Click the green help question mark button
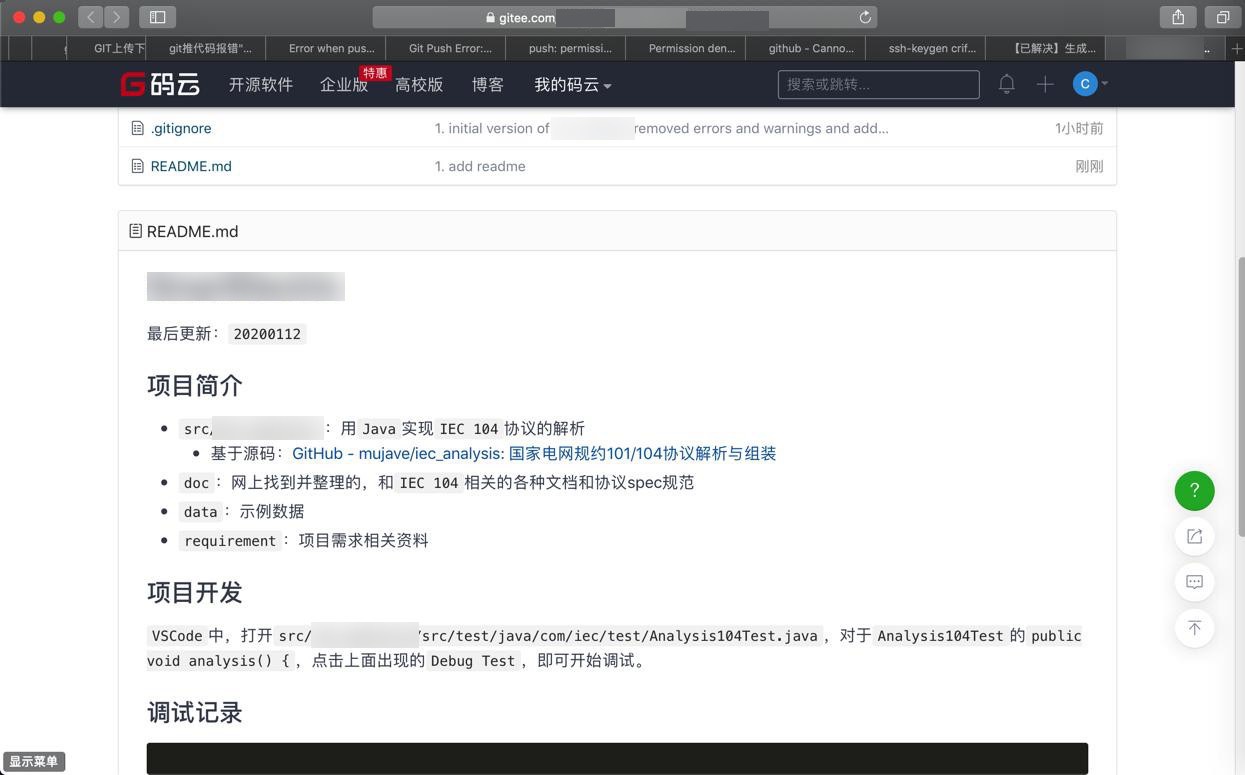The image size is (1245, 775). [x=1194, y=490]
